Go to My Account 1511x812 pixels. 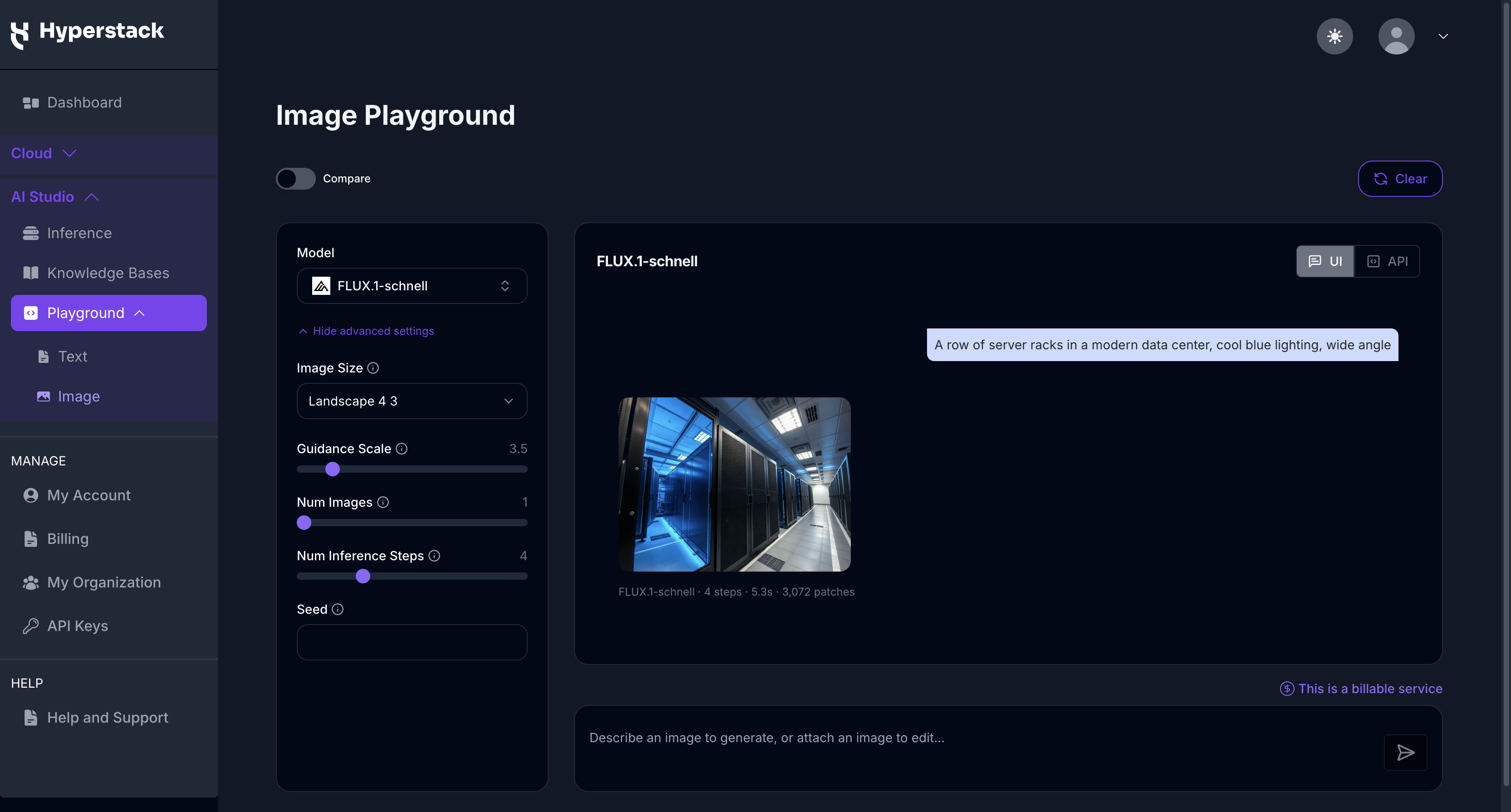pyautogui.click(x=77, y=495)
